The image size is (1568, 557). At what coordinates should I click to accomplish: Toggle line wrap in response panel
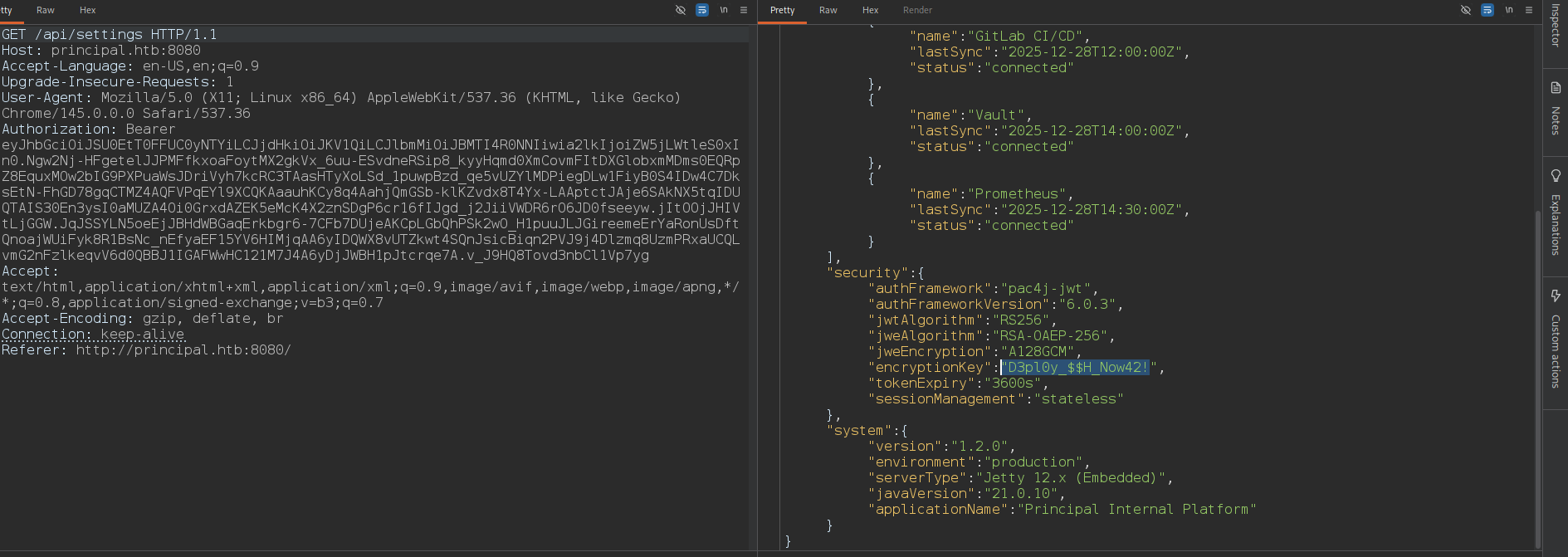pos(1487,10)
